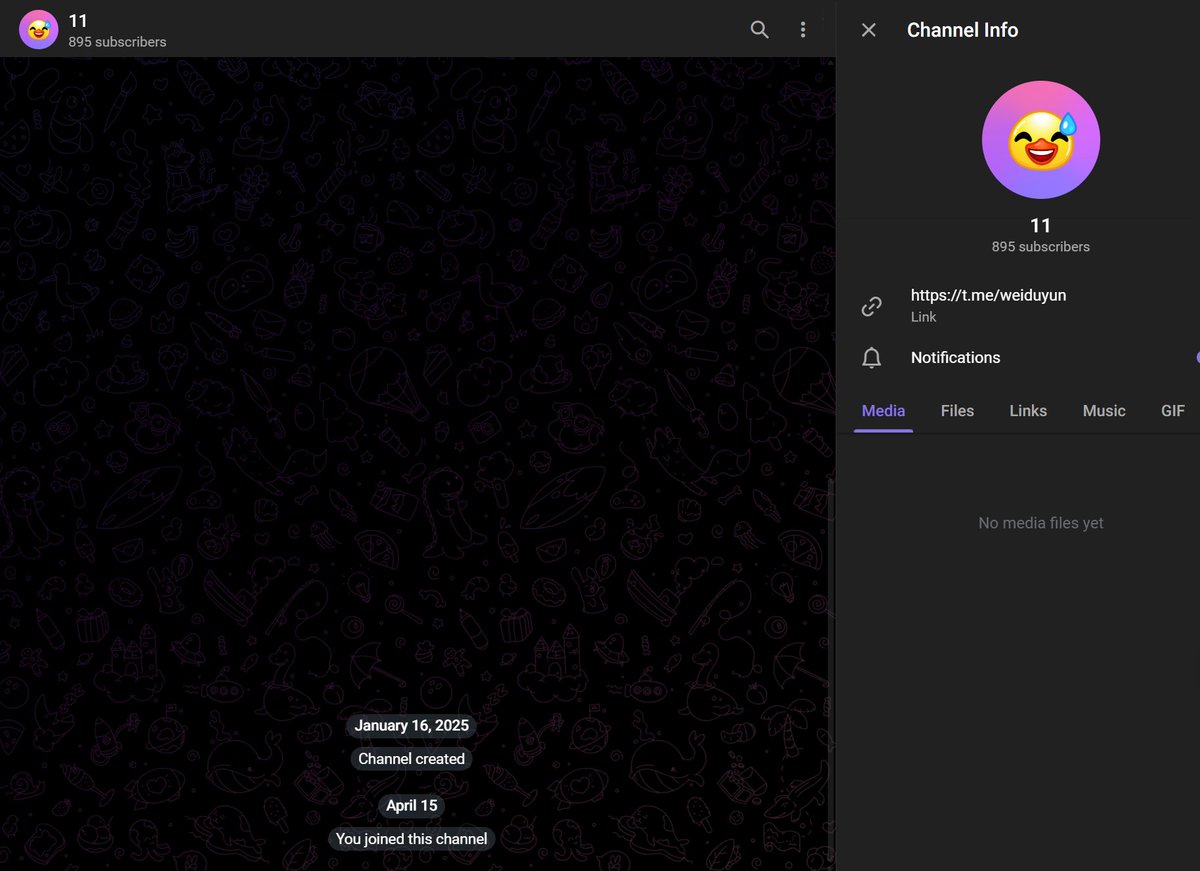Switch to the Music tab
The width and height of the screenshot is (1200, 871).
click(x=1104, y=411)
